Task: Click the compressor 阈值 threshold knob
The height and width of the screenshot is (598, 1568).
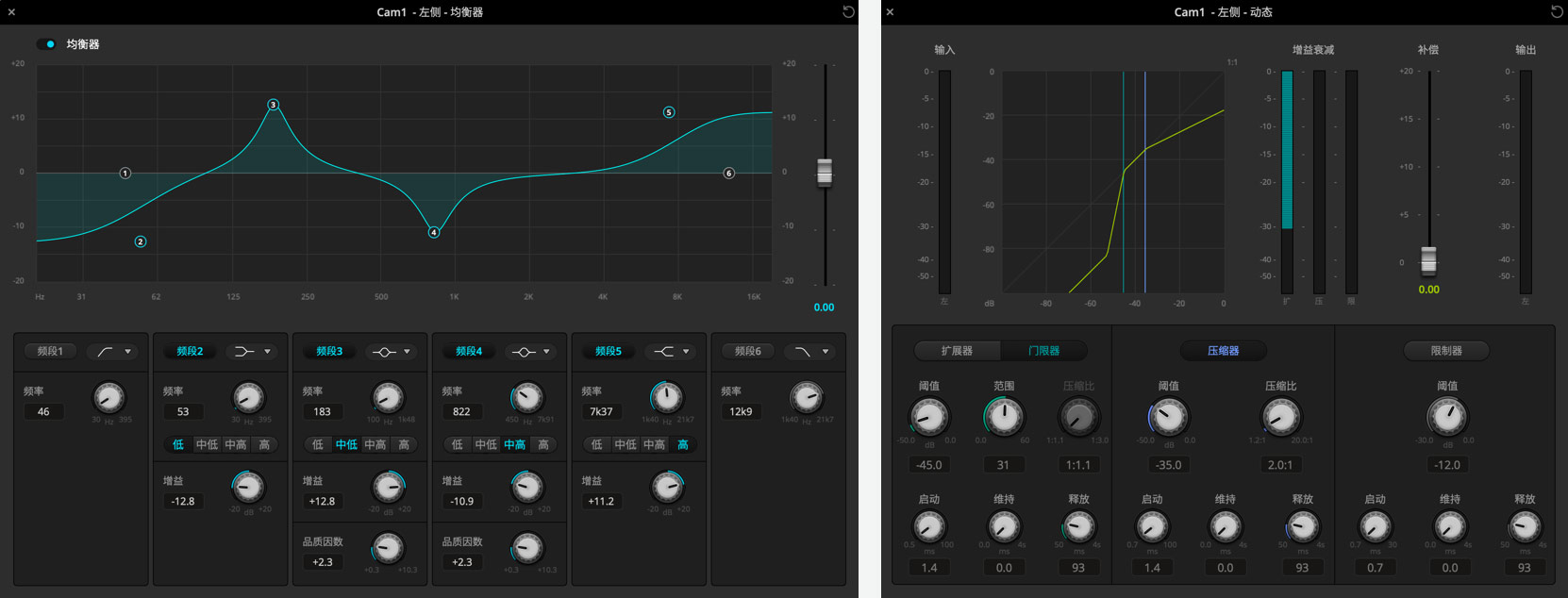Action: [1169, 416]
